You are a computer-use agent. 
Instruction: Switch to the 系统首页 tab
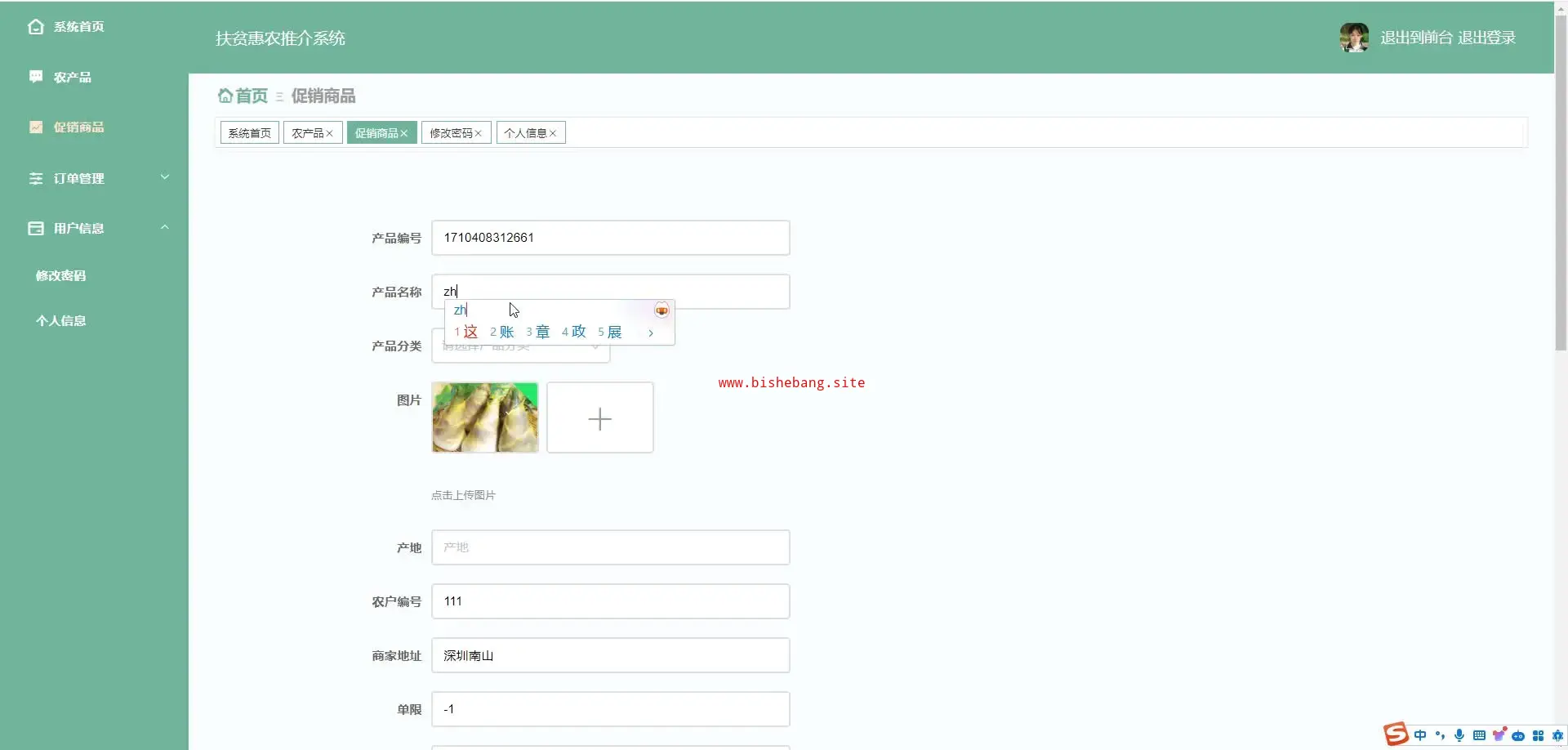click(x=249, y=133)
